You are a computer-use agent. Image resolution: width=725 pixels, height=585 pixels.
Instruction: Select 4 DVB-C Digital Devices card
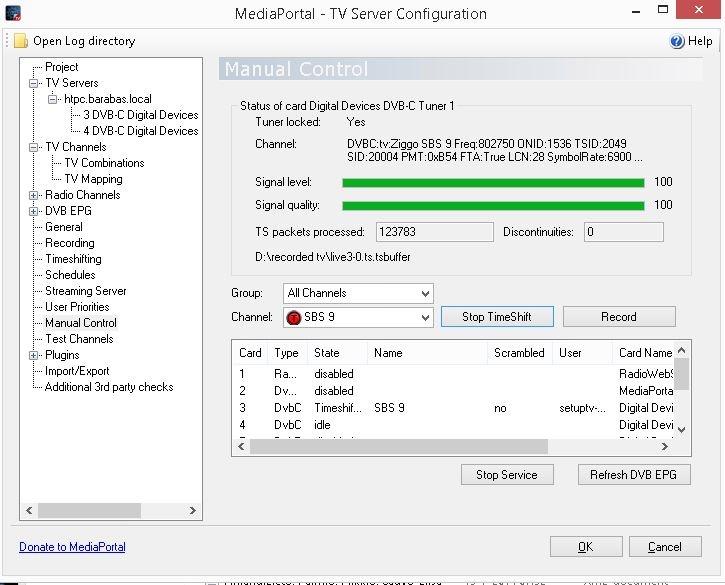[x=141, y=131]
